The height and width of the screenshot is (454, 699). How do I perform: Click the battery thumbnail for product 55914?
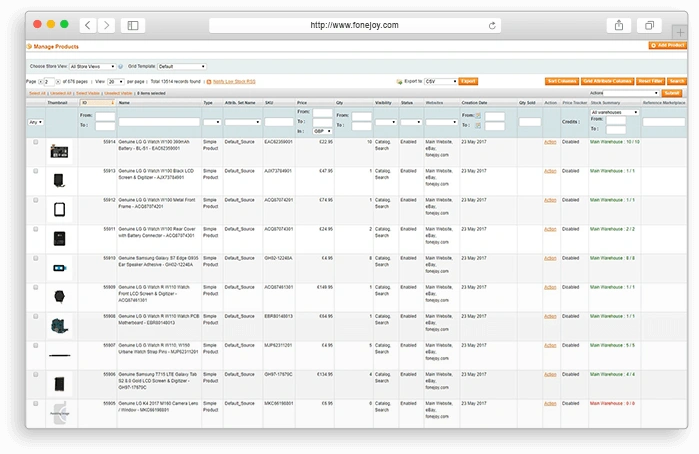pos(59,152)
